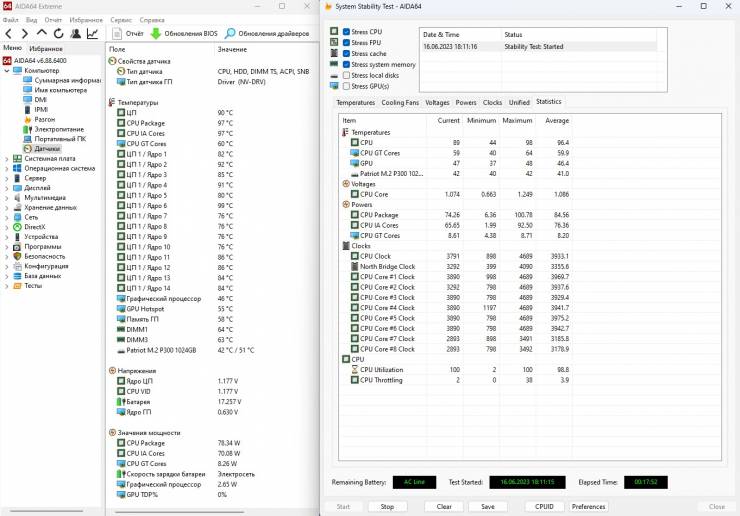The height and width of the screenshot is (516, 740).
Task: Click the DirectX tree icon
Action: coord(17,227)
